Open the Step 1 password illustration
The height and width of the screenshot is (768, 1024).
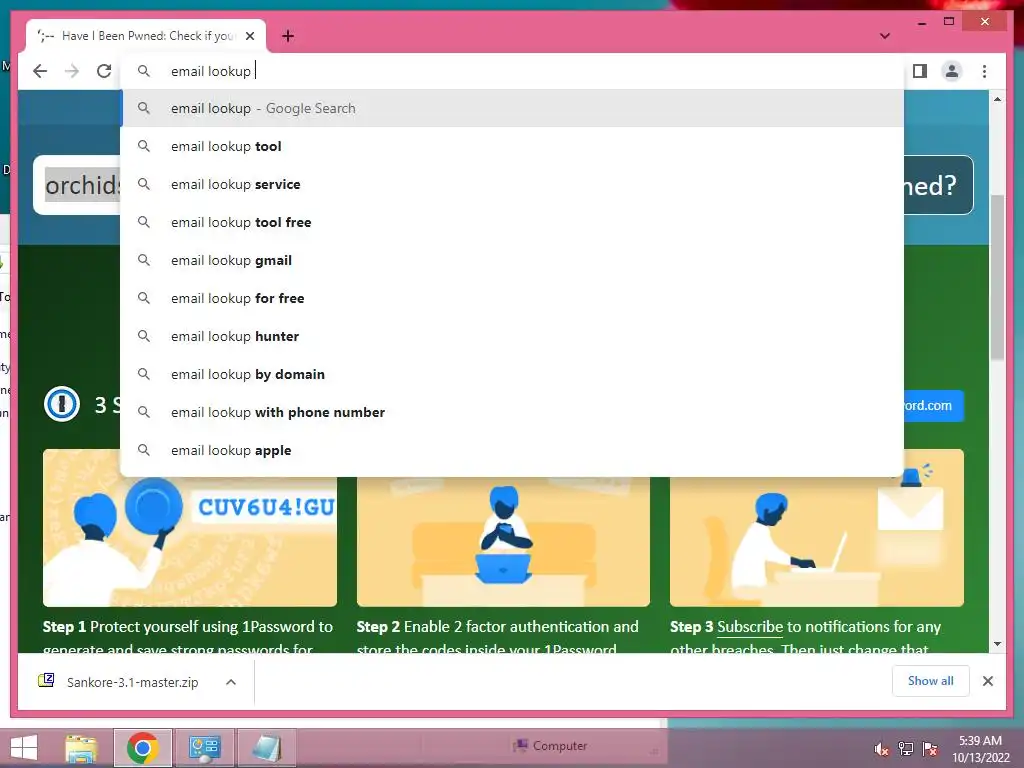(190, 541)
